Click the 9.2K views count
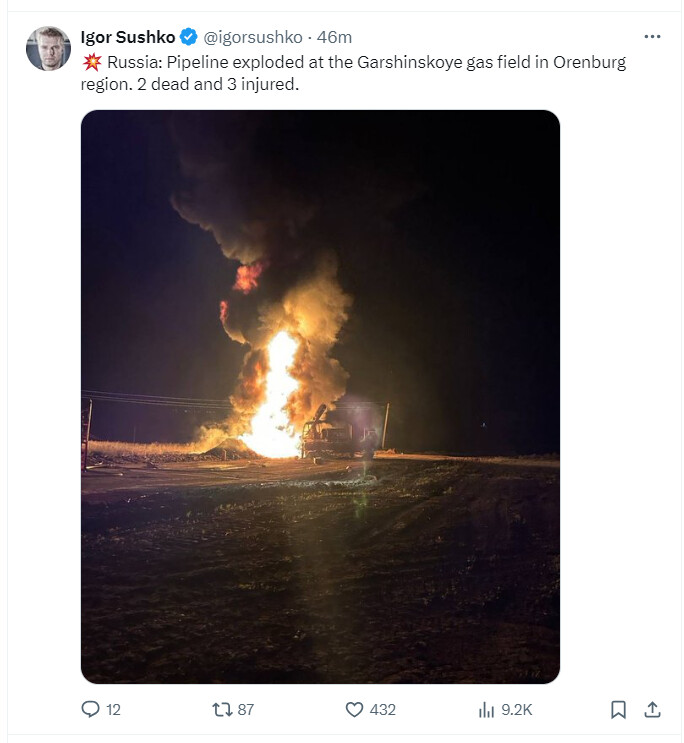 (x=517, y=710)
